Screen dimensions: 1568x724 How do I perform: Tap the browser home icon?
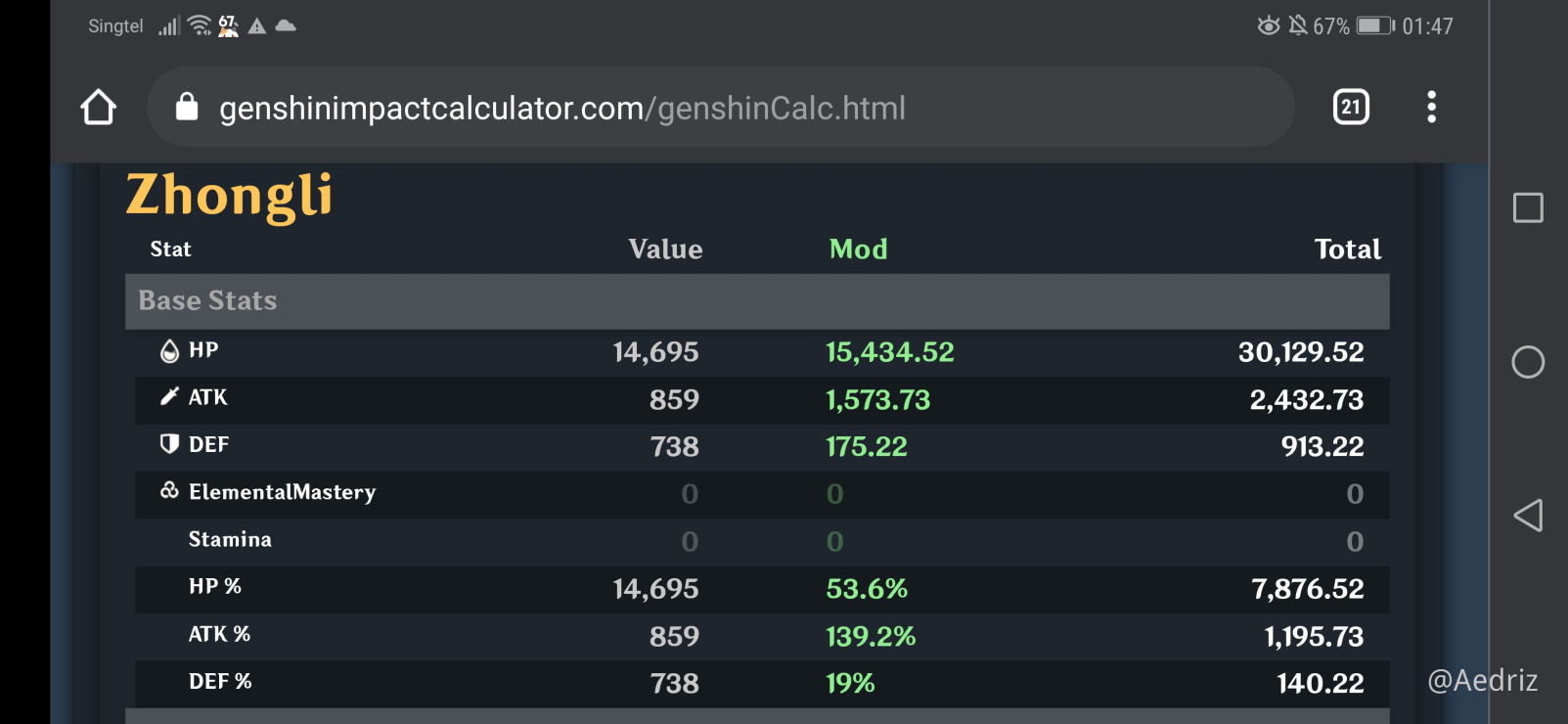click(98, 108)
